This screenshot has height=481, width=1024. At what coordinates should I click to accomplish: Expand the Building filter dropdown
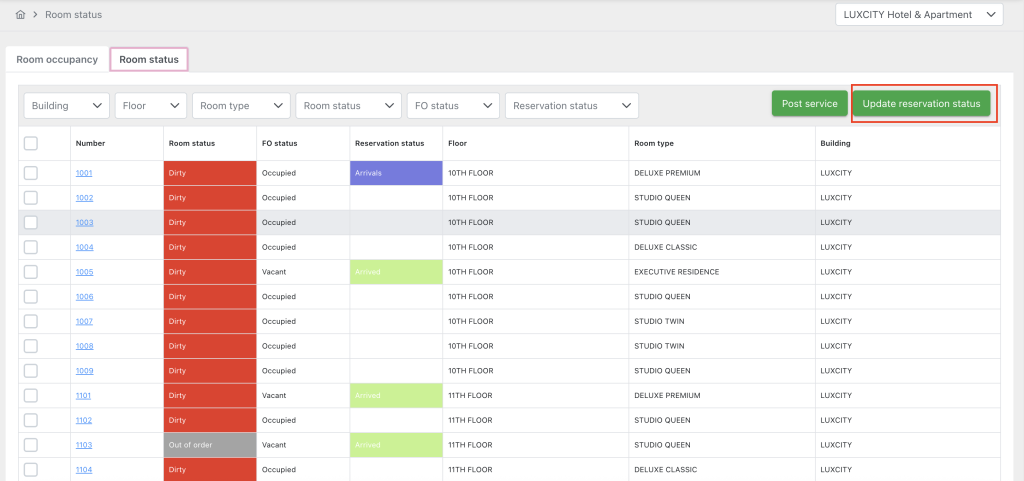coord(67,106)
